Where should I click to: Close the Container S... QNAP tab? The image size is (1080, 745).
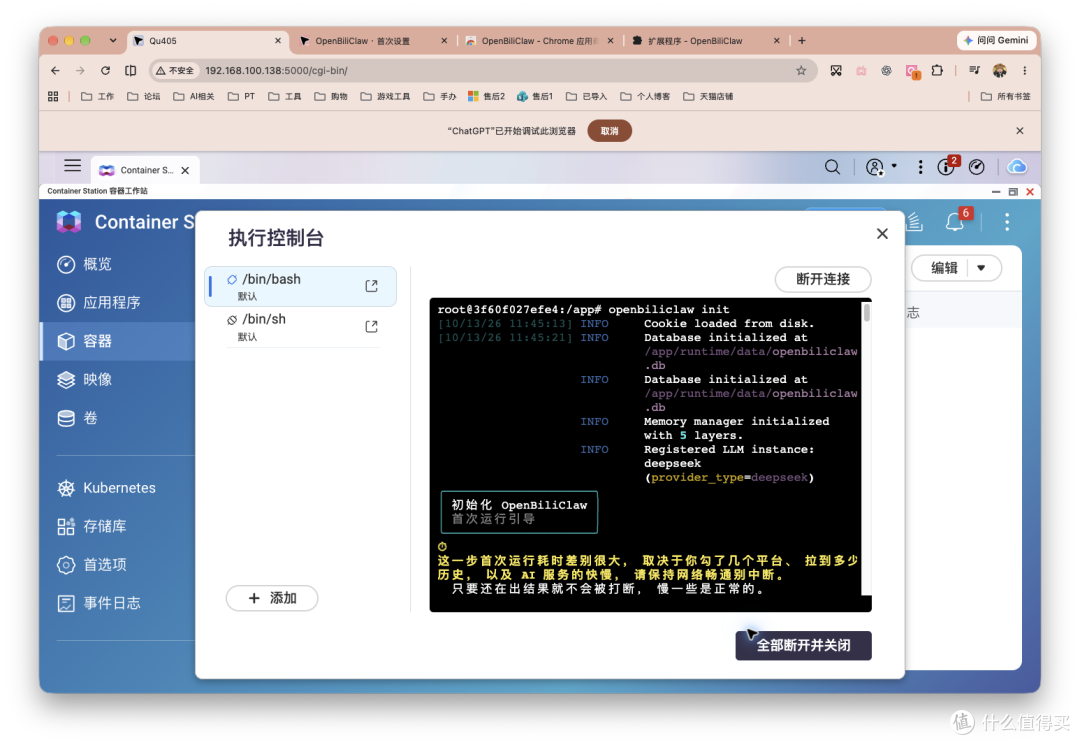point(185,170)
